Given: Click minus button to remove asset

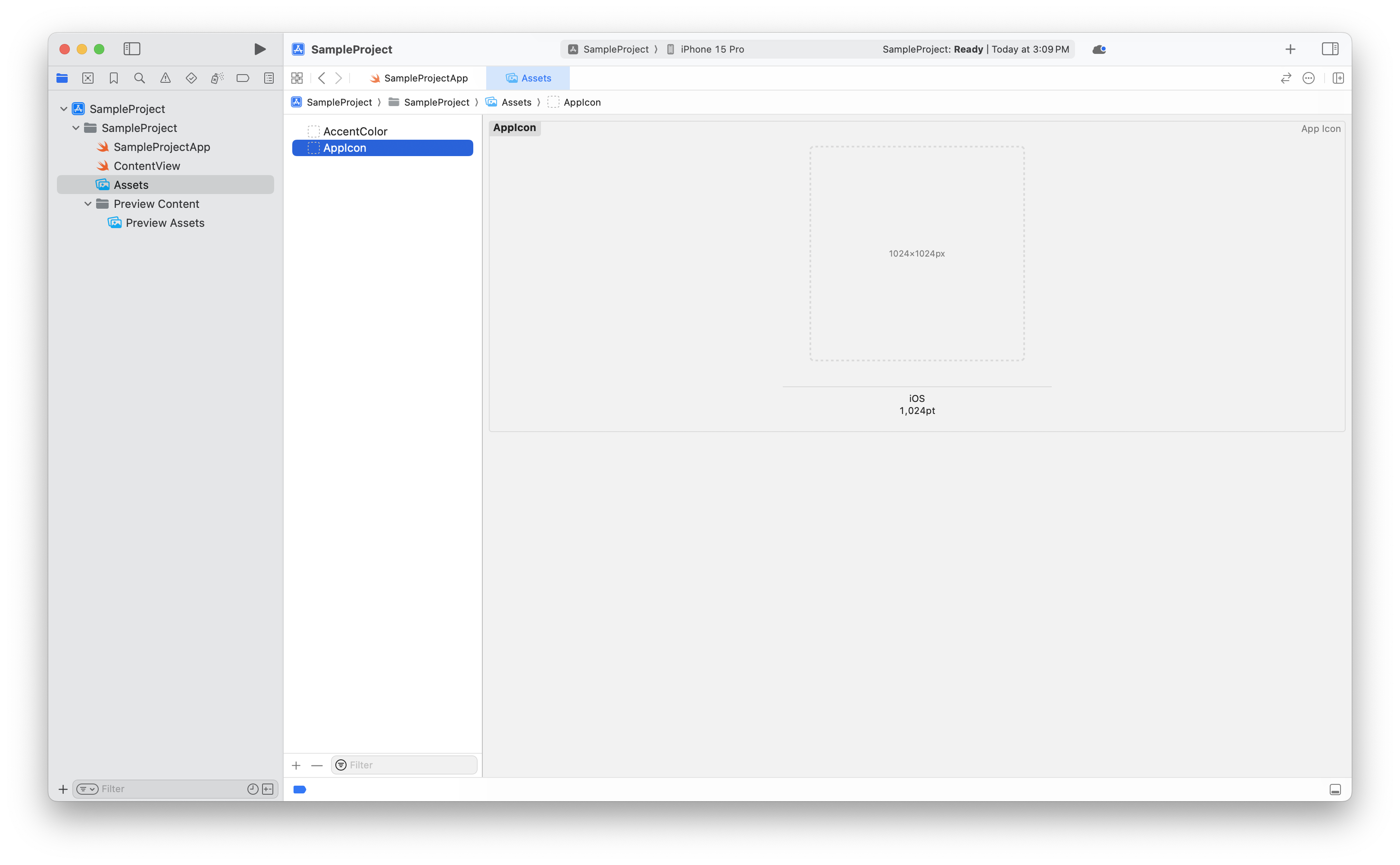Looking at the screenshot, I should click(317, 765).
